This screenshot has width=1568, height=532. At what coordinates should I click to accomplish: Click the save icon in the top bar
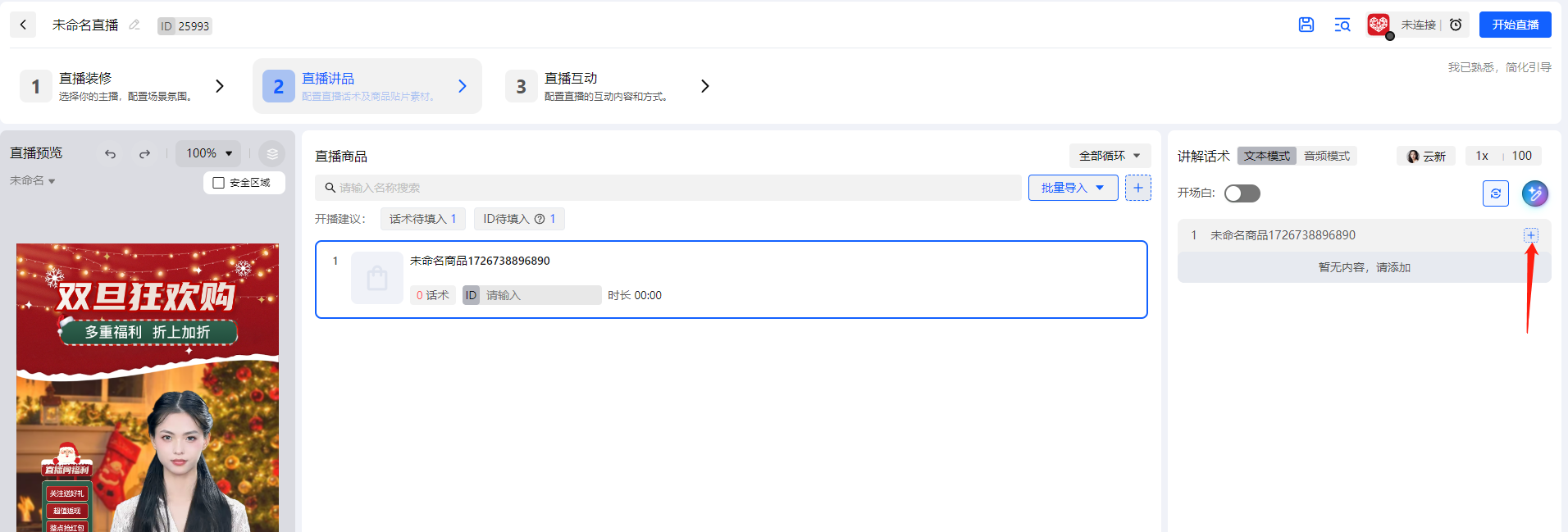point(1306,25)
